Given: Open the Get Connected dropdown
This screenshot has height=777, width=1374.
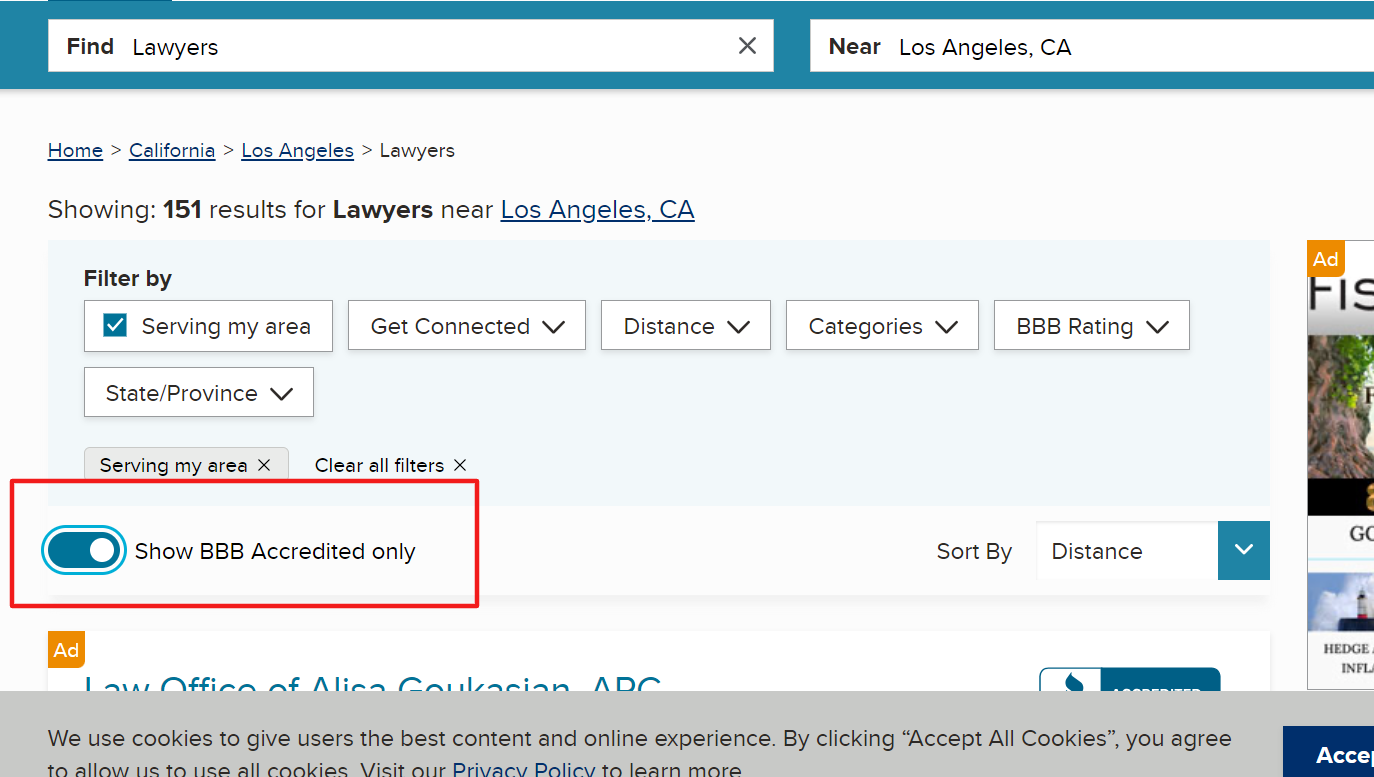Looking at the screenshot, I should tap(467, 326).
